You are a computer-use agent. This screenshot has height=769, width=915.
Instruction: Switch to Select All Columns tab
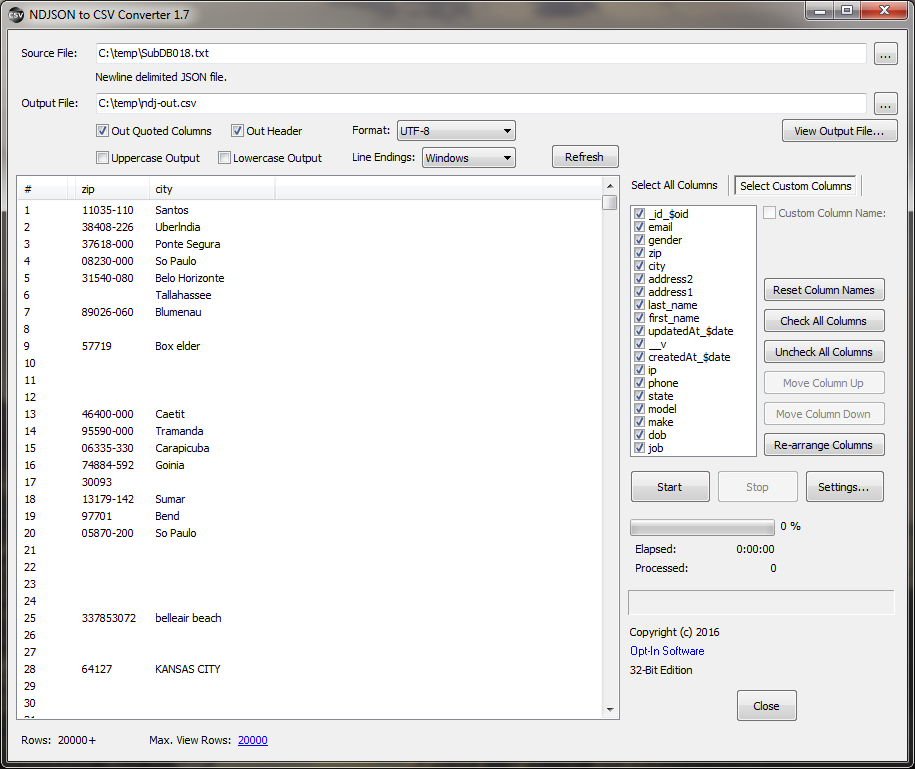click(x=674, y=185)
